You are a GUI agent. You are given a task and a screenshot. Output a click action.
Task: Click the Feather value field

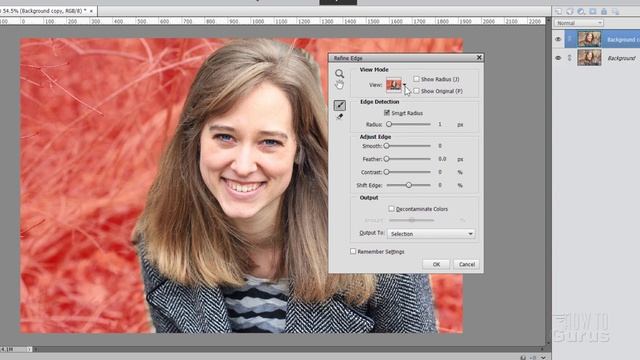pyautogui.click(x=442, y=159)
